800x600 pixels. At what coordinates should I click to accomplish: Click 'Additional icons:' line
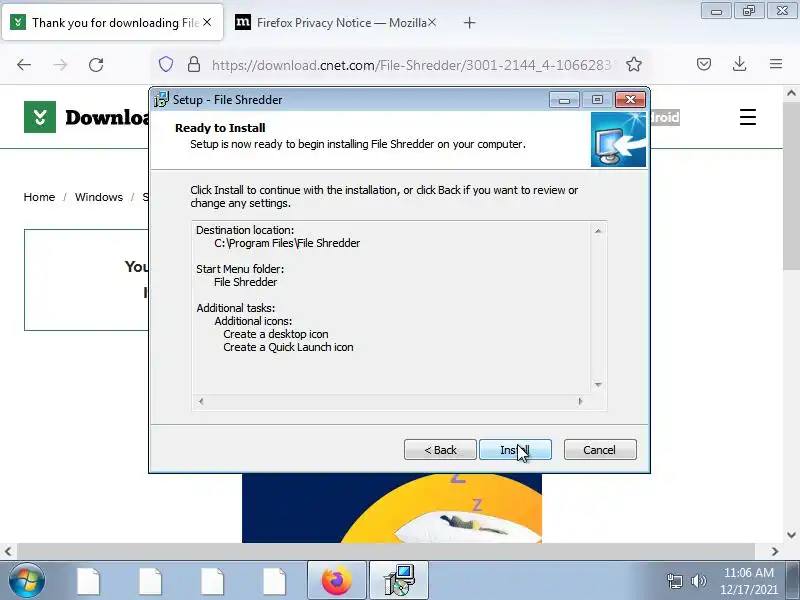253,321
